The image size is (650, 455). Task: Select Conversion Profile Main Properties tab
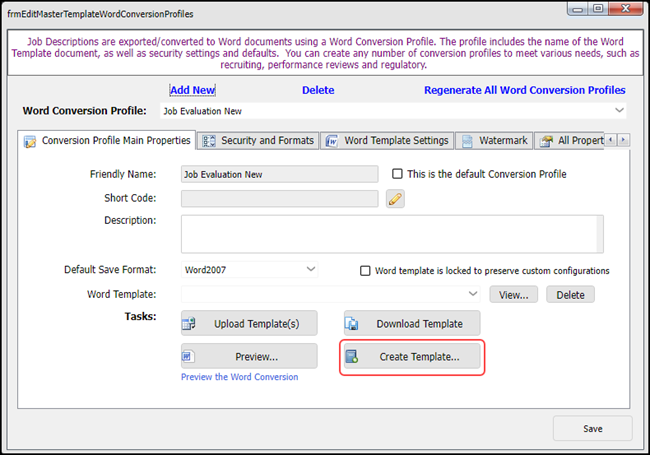click(107, 140)
